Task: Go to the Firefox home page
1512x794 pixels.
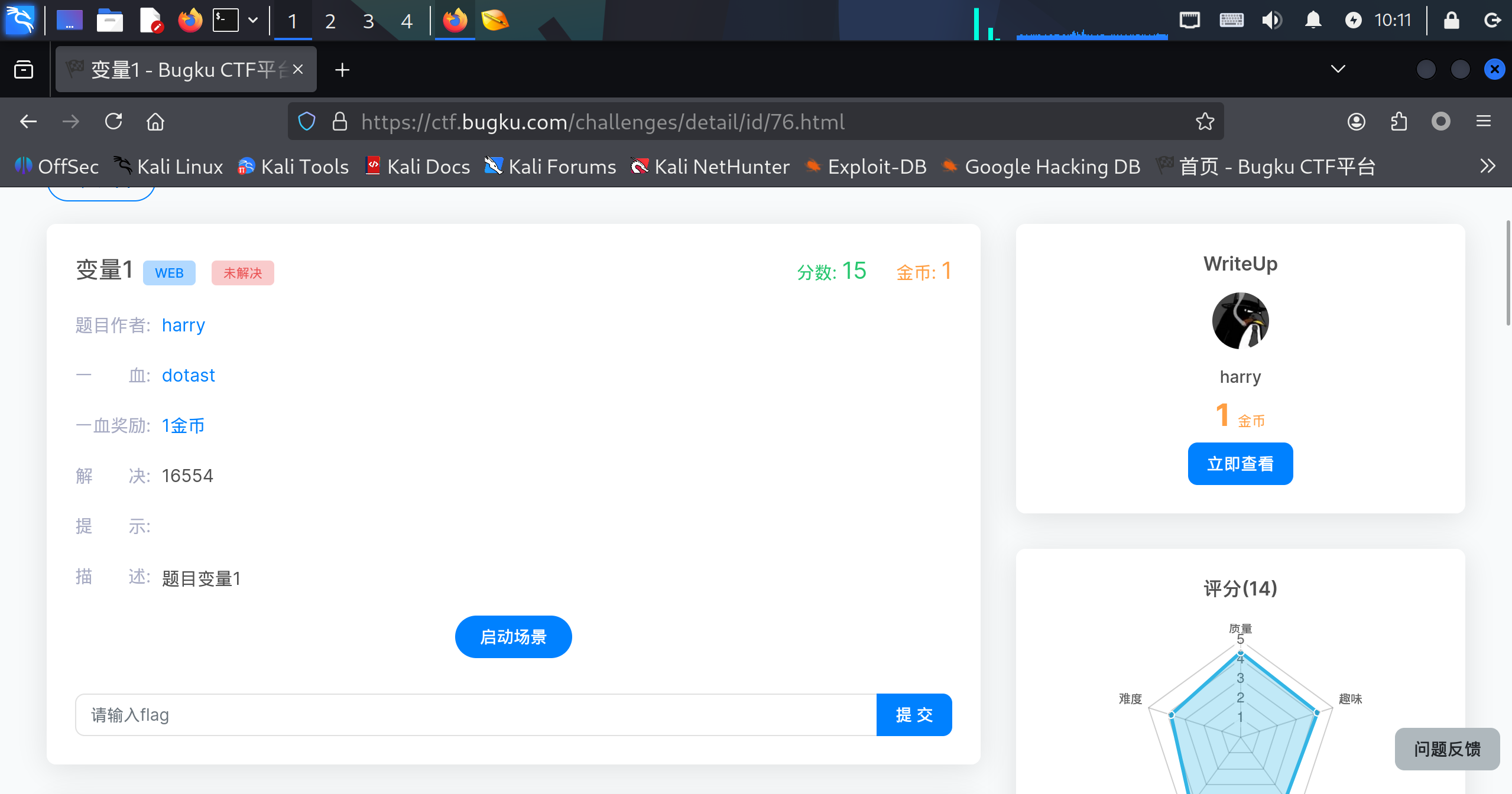Action: (x=155, y=122)
